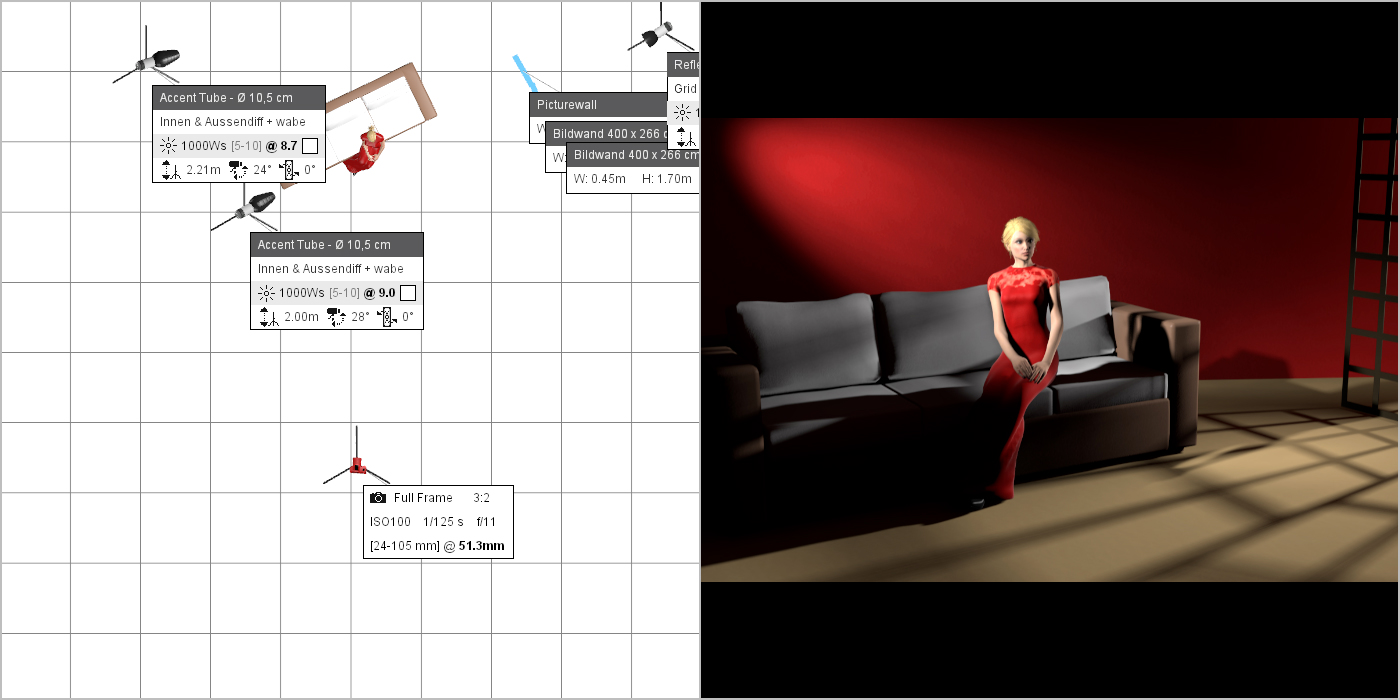Click the 'f/11' aperture value

[486, 522]
